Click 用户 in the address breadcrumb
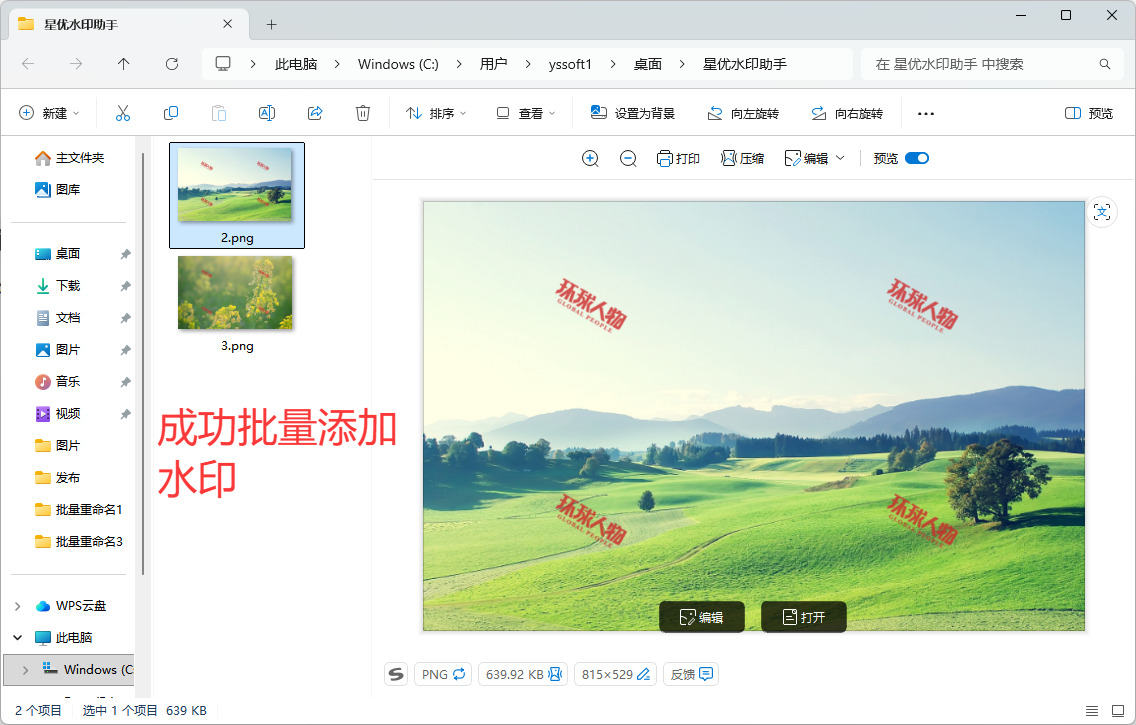This screenshot has width=1136, height=725. [493, 64]
